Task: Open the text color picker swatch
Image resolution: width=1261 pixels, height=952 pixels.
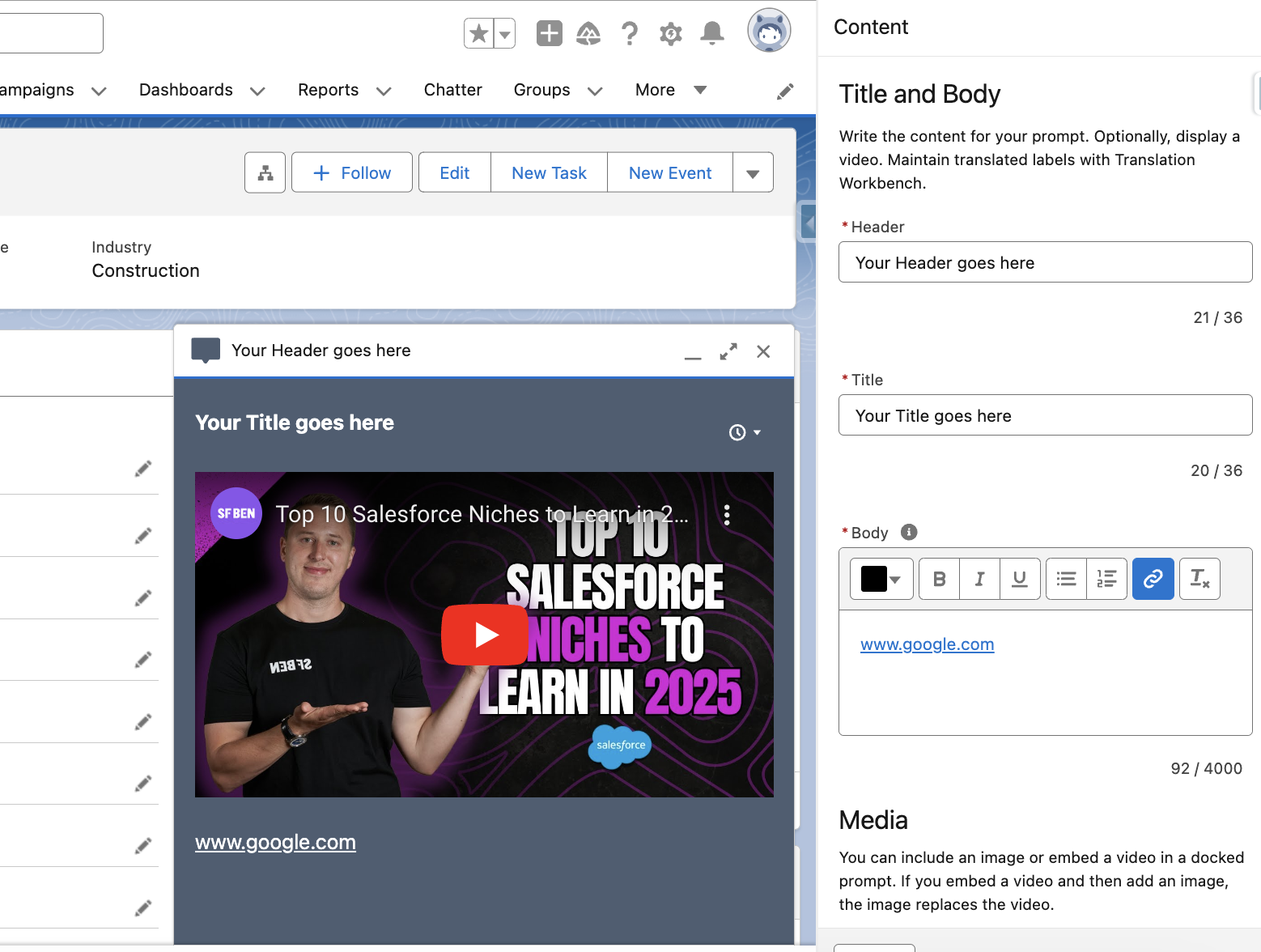Action: (881, 579)
